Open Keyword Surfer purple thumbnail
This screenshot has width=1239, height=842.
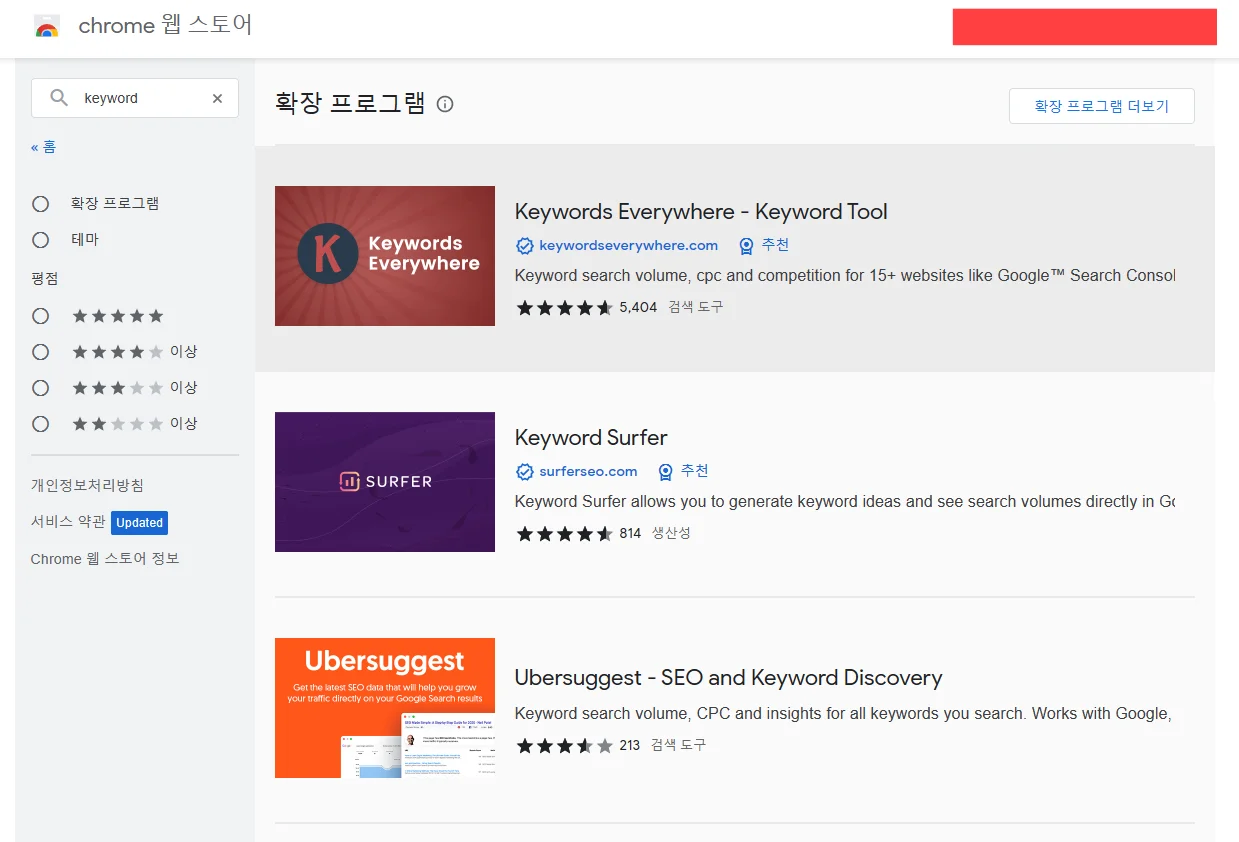385,482
